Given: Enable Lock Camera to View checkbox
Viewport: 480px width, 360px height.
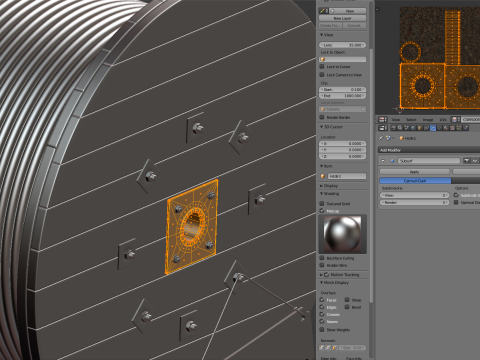Looking at the screenshot, I should (x=322, y=75).
